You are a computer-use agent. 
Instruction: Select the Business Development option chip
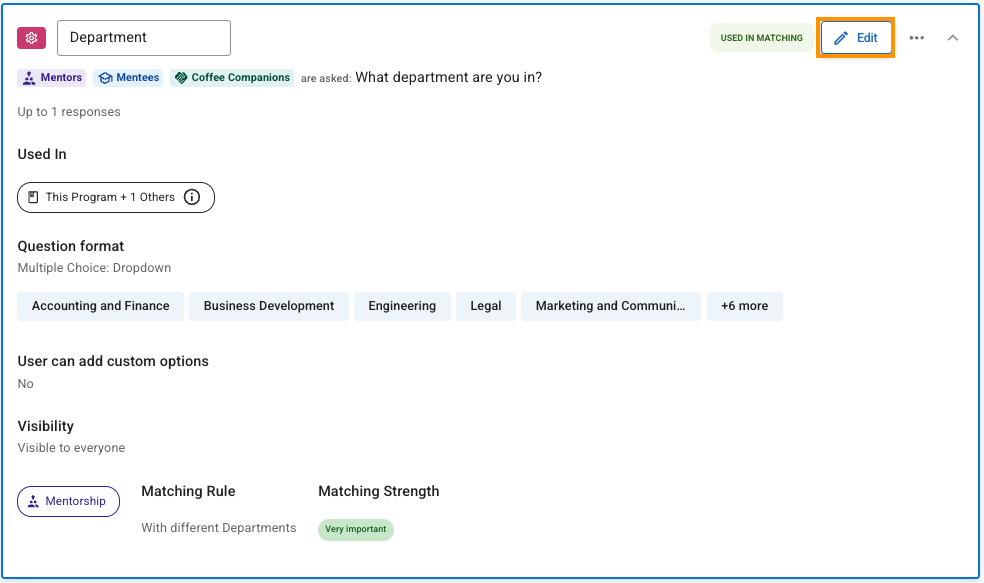click(x=269, y=306)
